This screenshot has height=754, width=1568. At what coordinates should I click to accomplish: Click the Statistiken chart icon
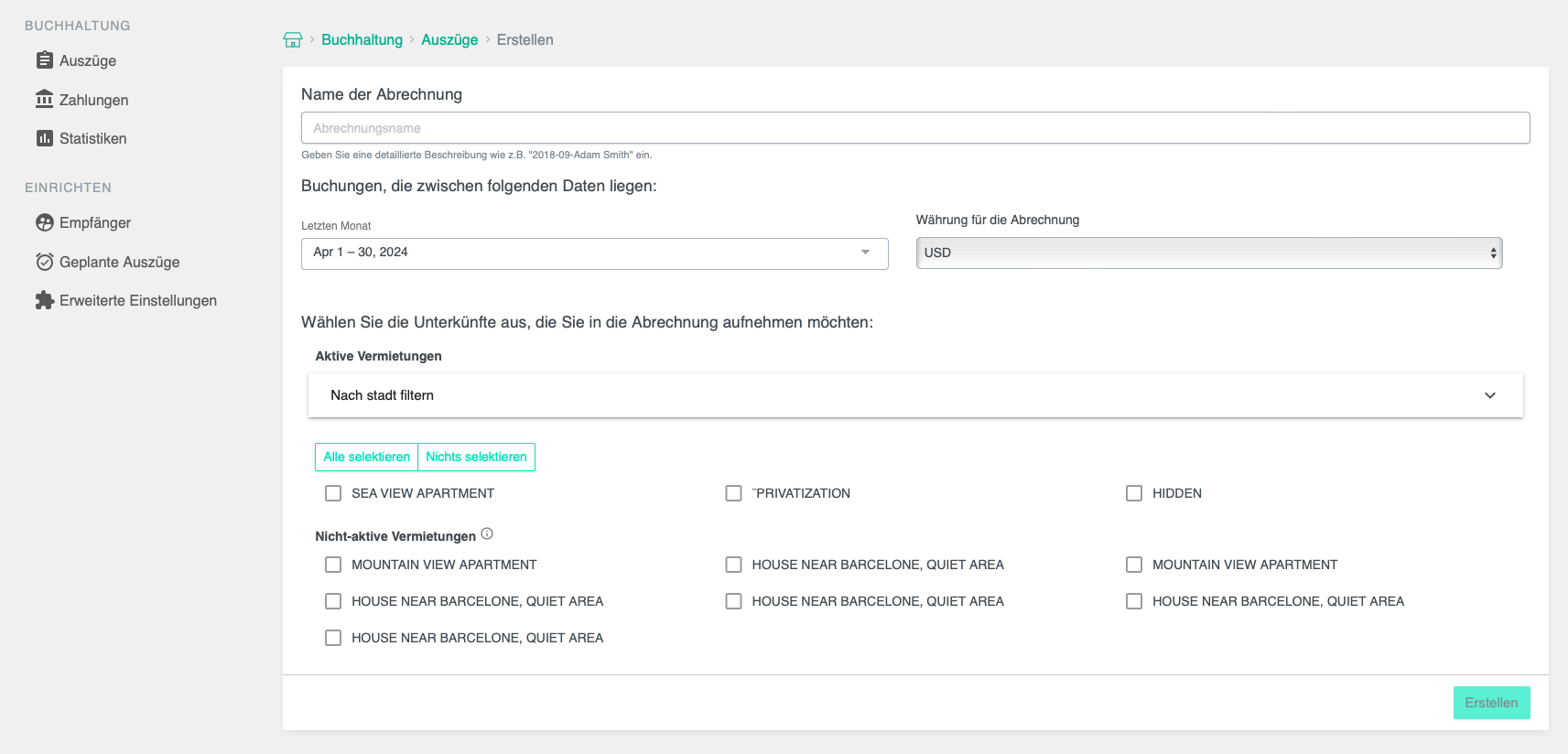[44, 138]
